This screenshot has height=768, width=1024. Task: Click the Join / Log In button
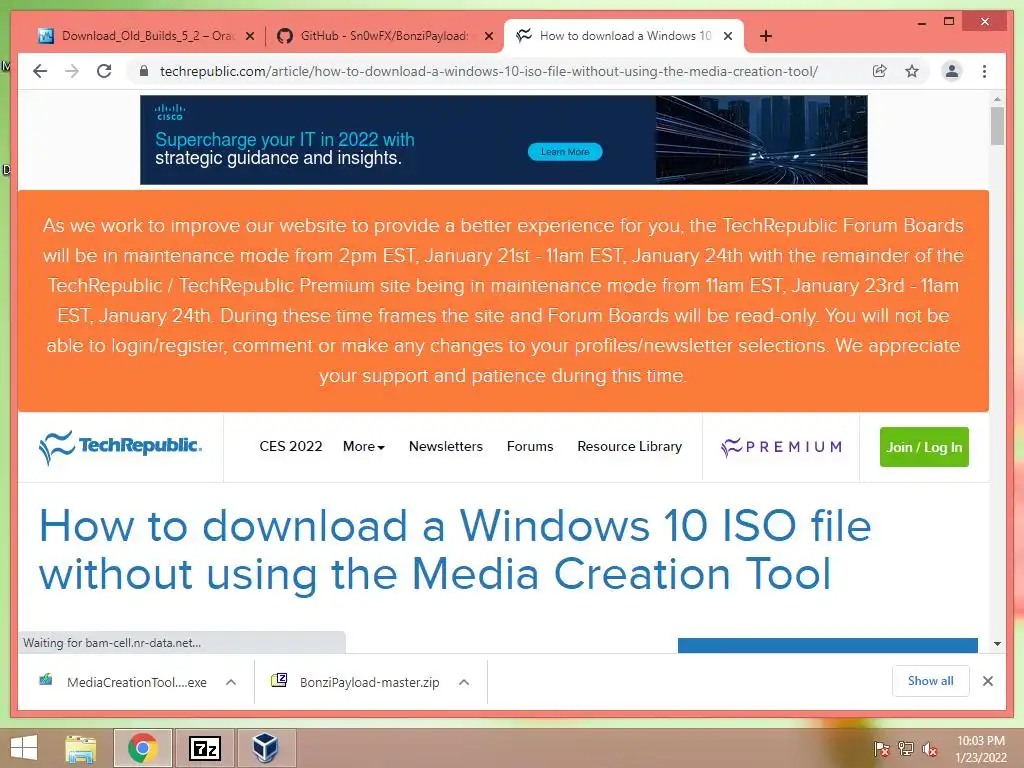(924, 447)
